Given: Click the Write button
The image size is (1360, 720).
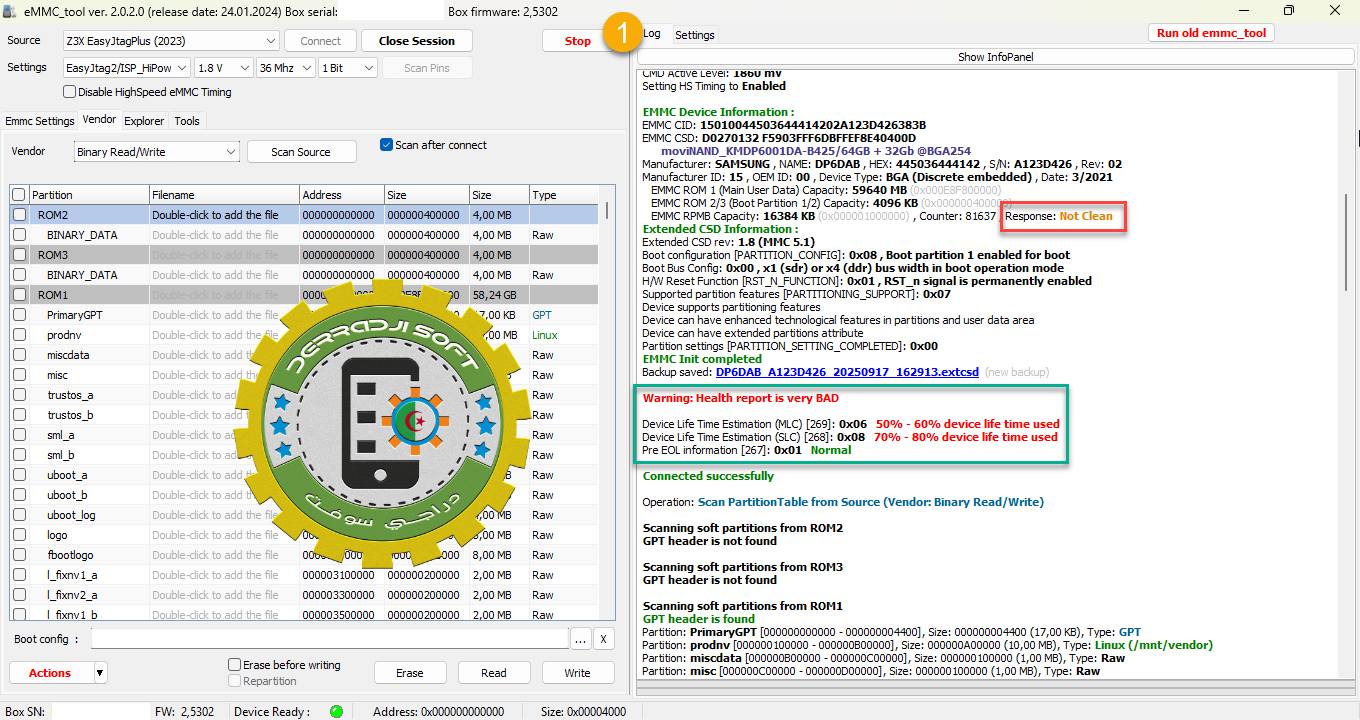Looking at the screenshot, I should point(578,673).
